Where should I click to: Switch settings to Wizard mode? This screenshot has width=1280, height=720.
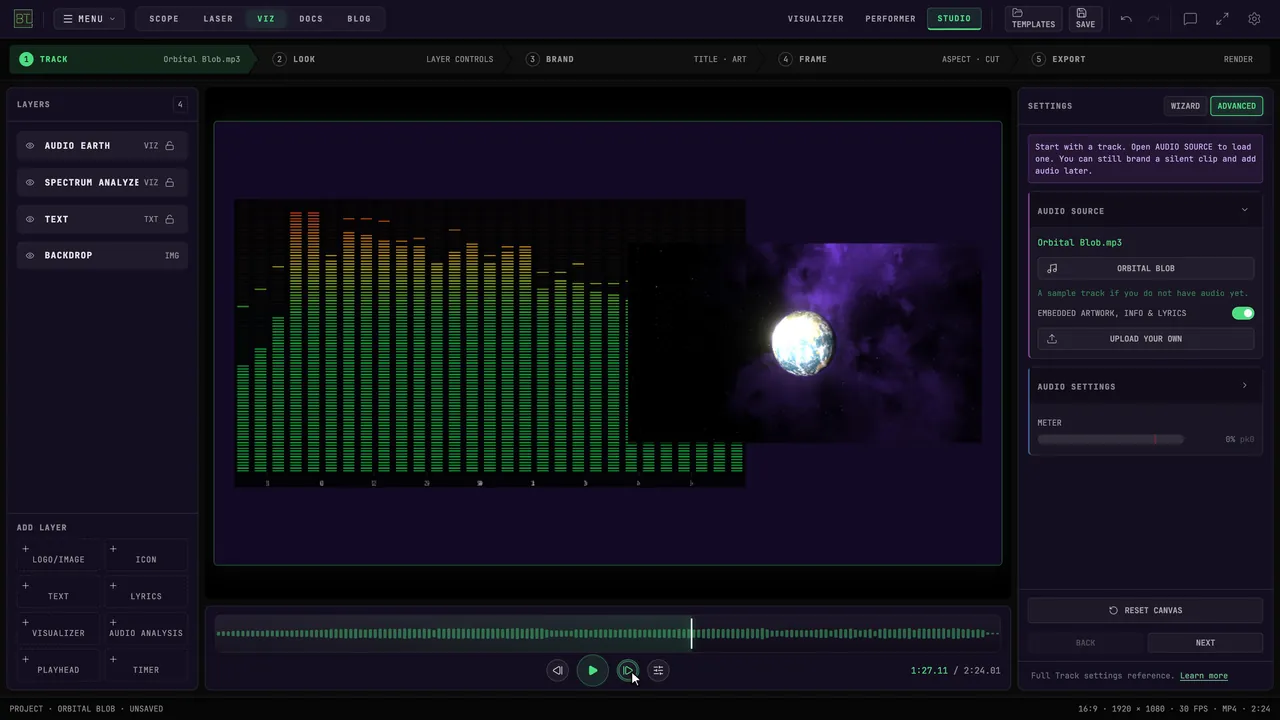[x=1185, y=106]
